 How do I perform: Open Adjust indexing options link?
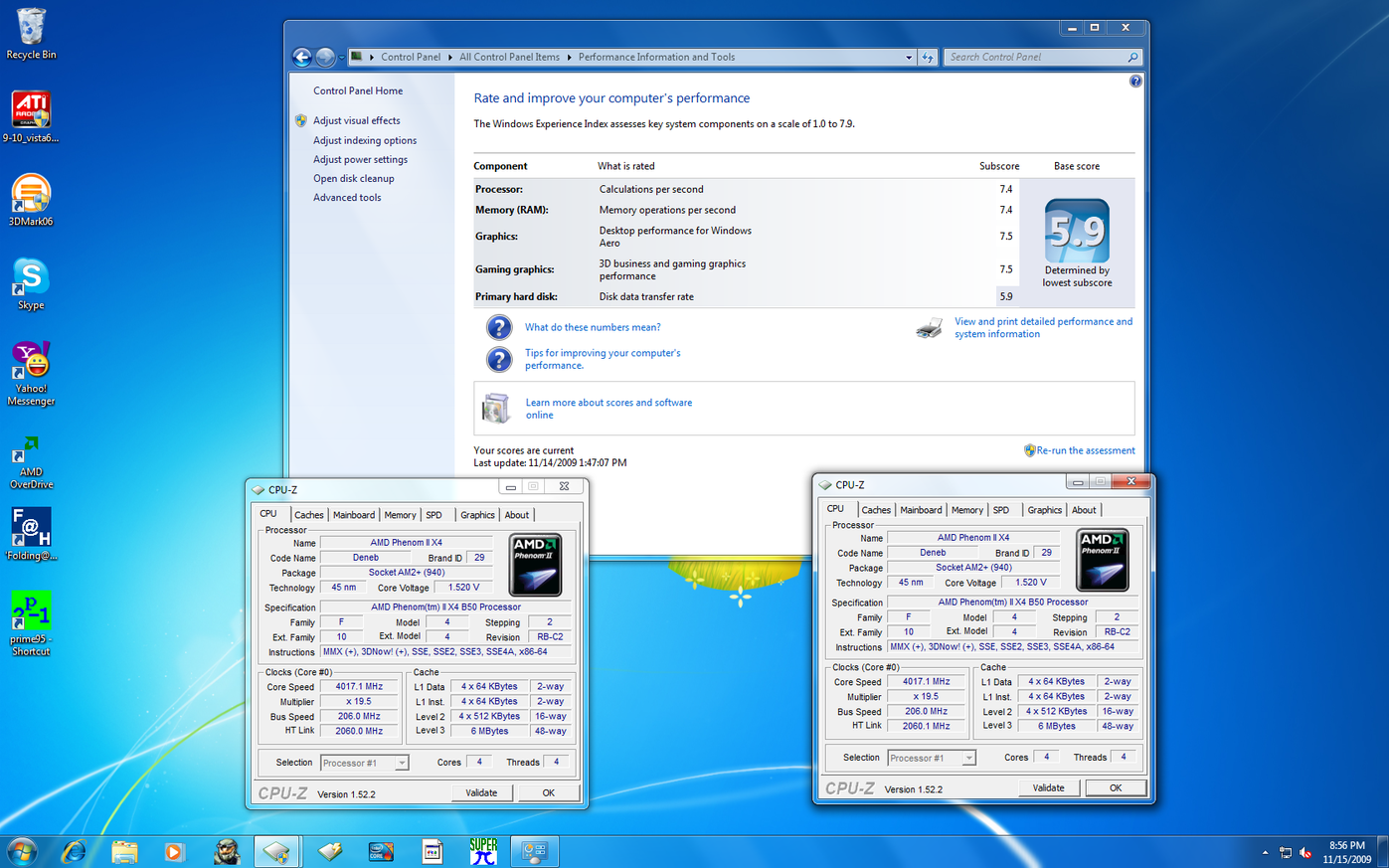(365, 140)
